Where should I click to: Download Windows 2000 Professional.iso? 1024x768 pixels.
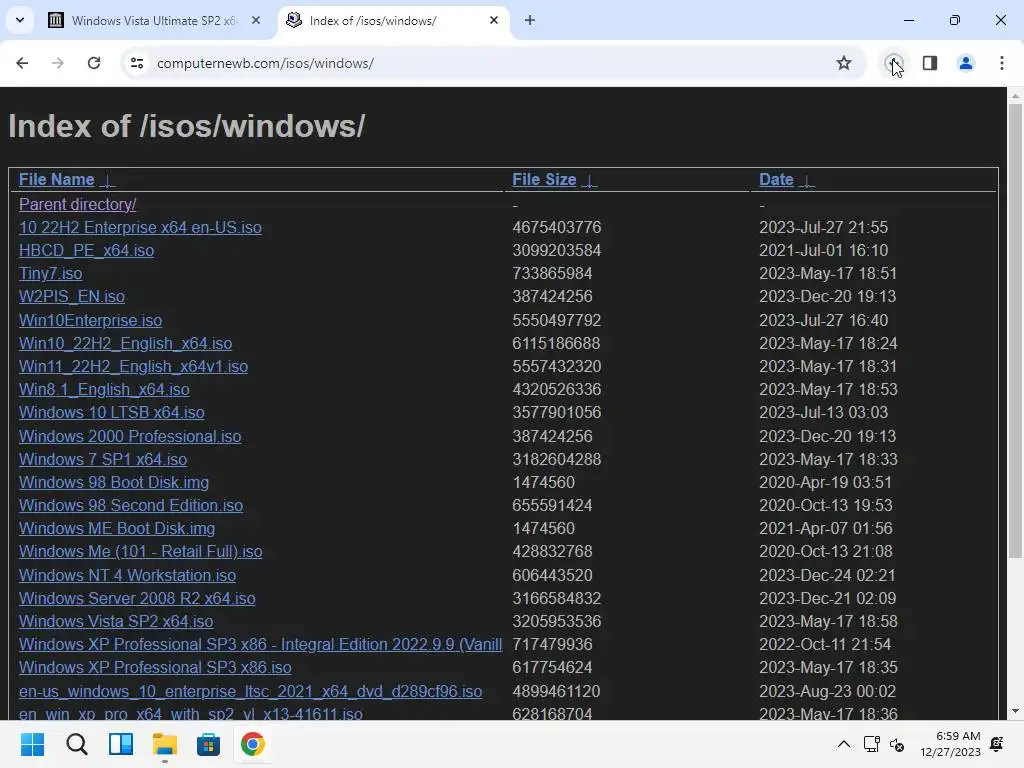[130, 436]
